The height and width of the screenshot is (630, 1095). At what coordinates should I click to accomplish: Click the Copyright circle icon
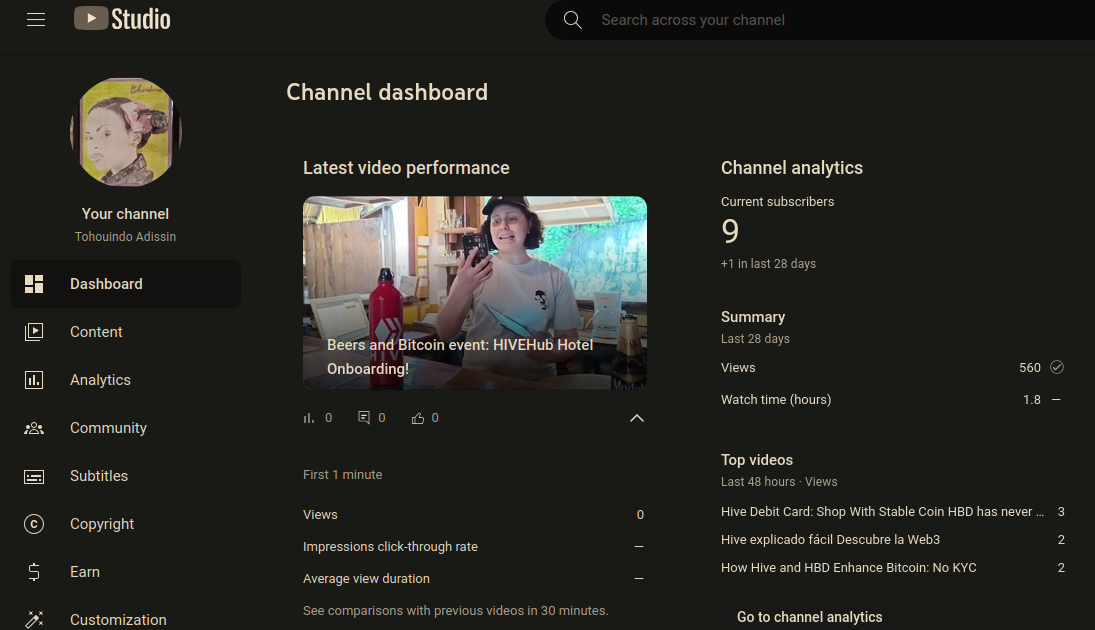34,524
